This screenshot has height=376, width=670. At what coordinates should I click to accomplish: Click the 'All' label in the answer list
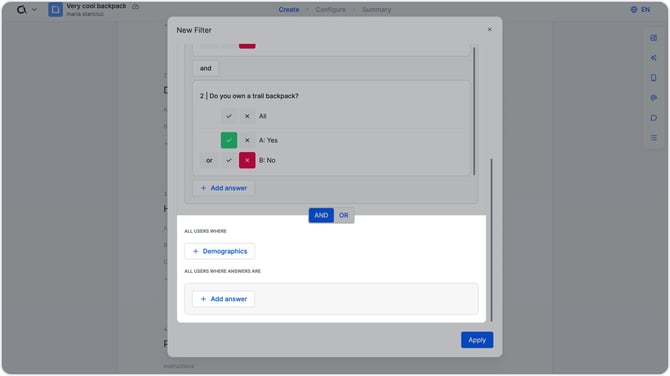click(262, 116)
